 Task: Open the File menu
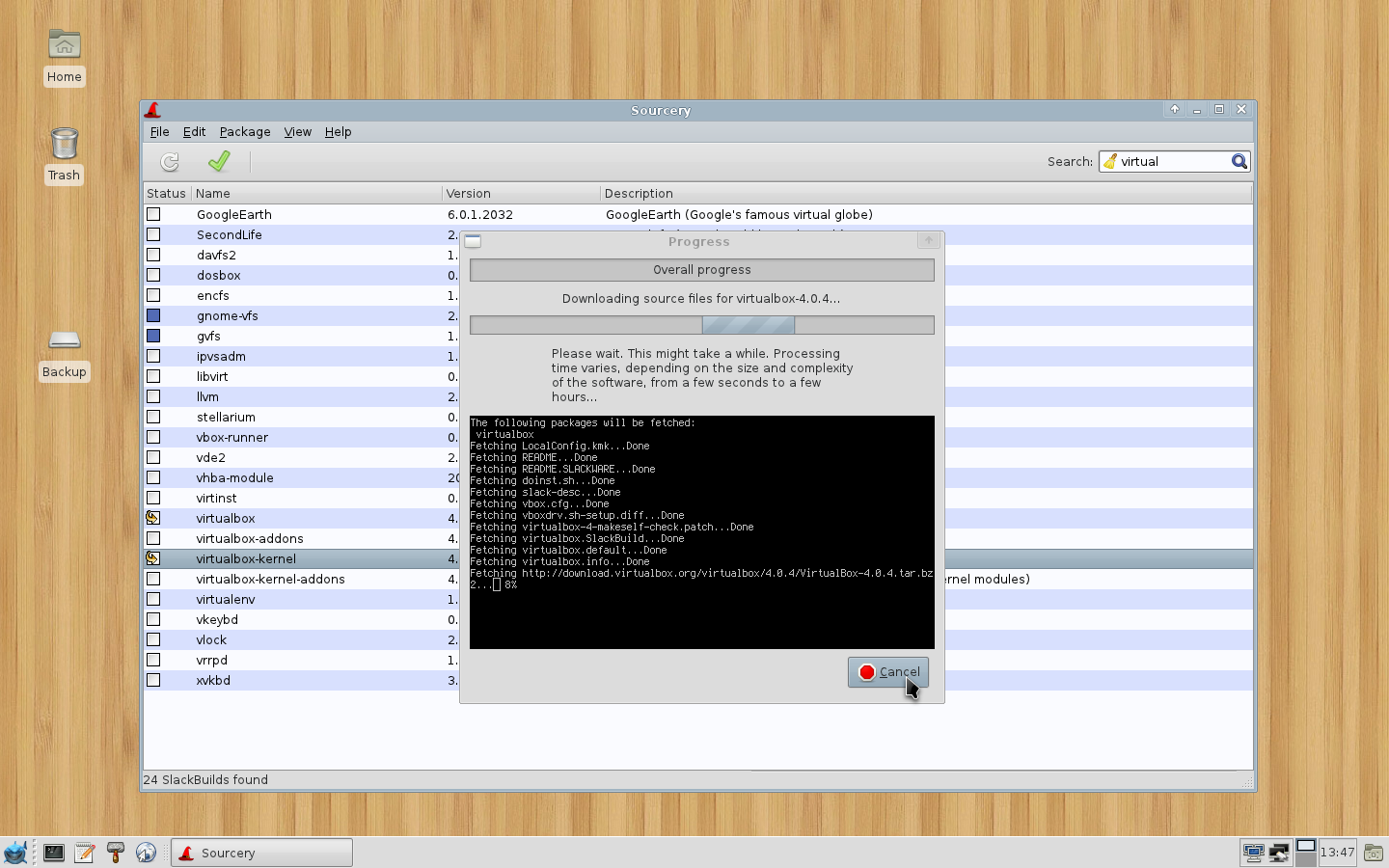(160, 131)
